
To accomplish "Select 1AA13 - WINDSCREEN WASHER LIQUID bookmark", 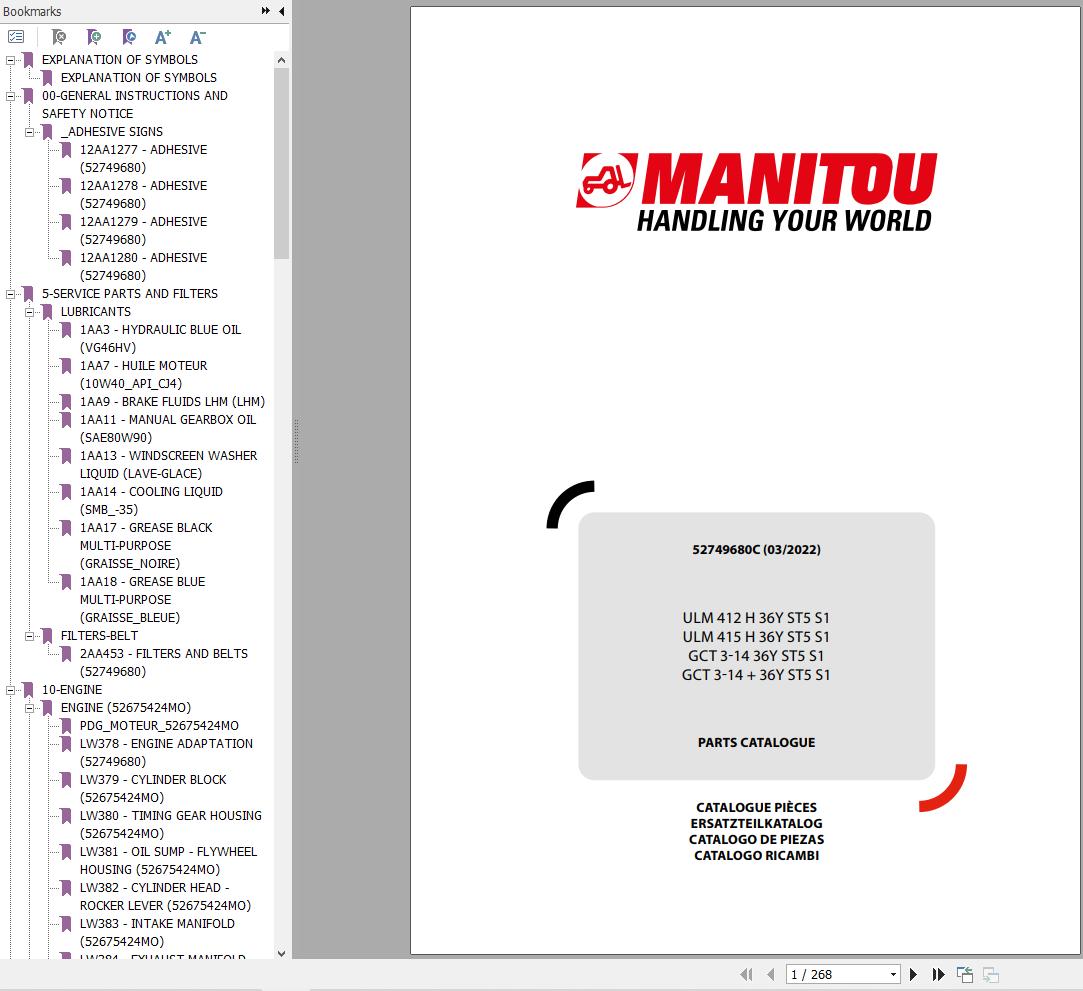I will (169, 464).
